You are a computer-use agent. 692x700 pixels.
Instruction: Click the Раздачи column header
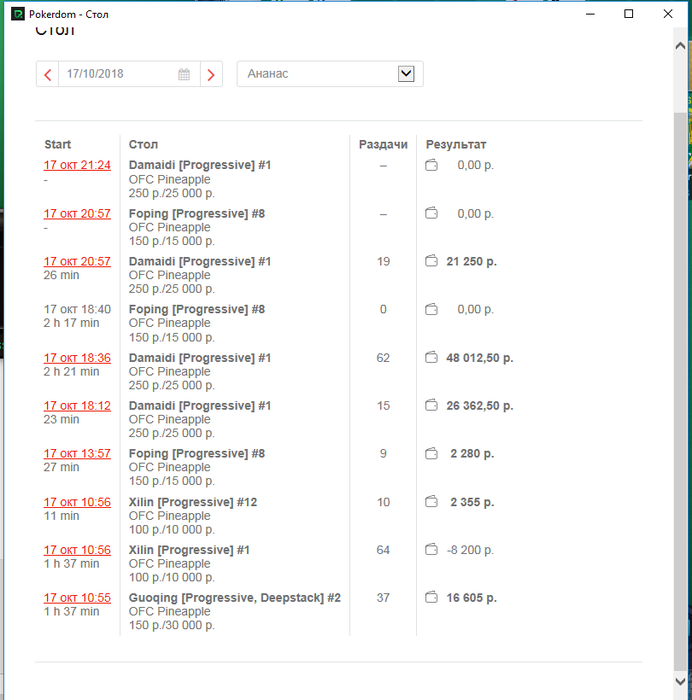pos(383,145)
